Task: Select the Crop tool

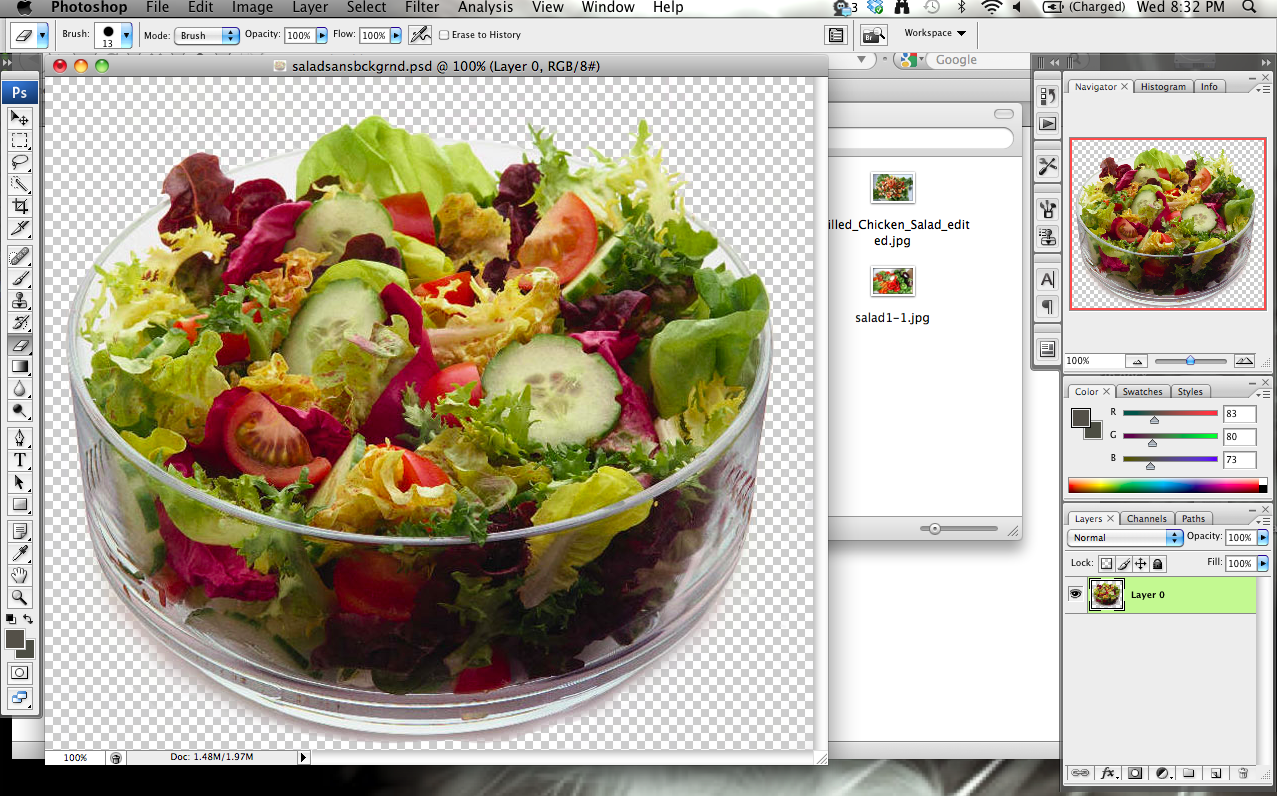Action: pyautogui.click(x=20, y=206)
